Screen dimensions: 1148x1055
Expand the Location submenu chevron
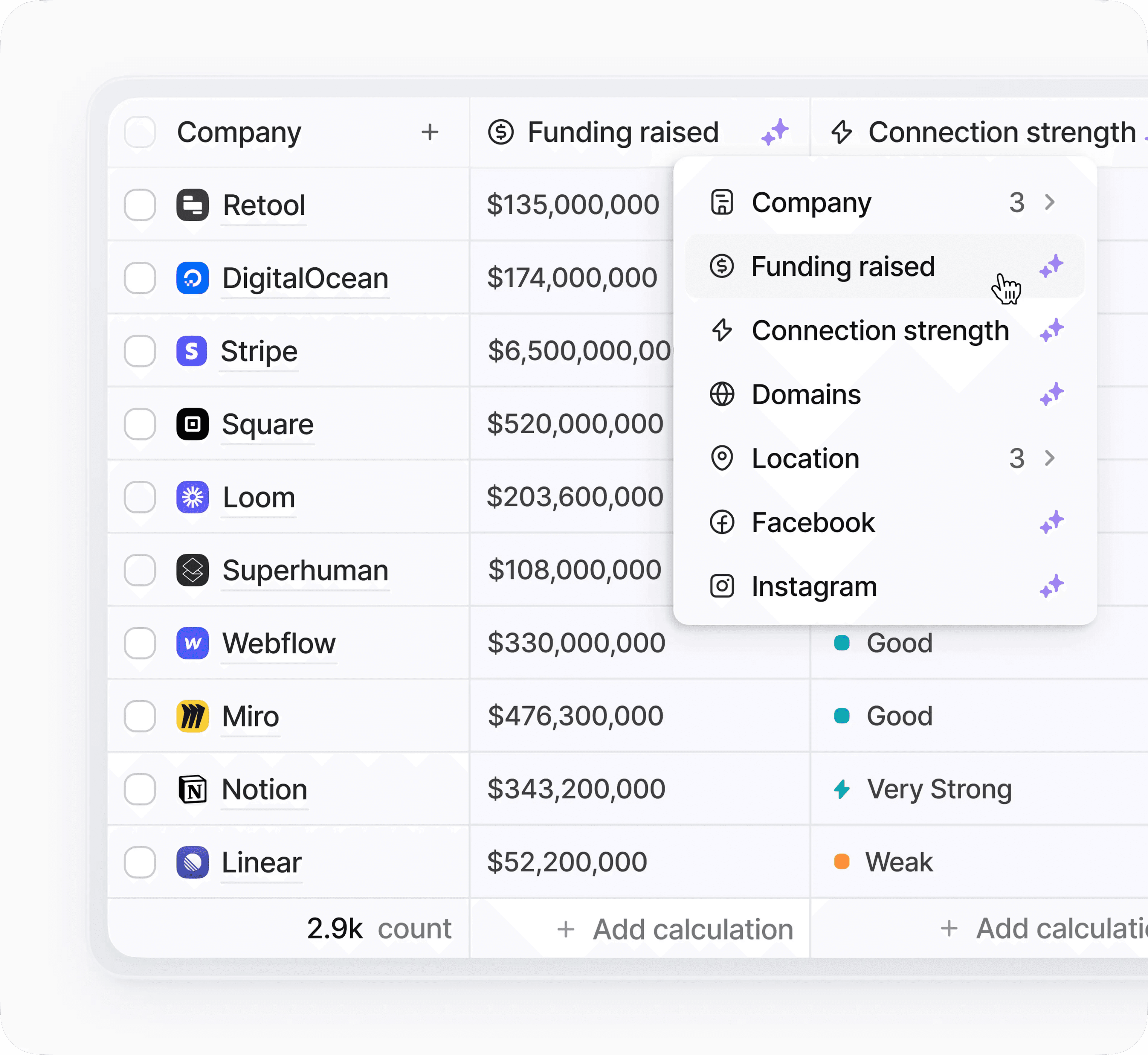(x=1049, y=458)
